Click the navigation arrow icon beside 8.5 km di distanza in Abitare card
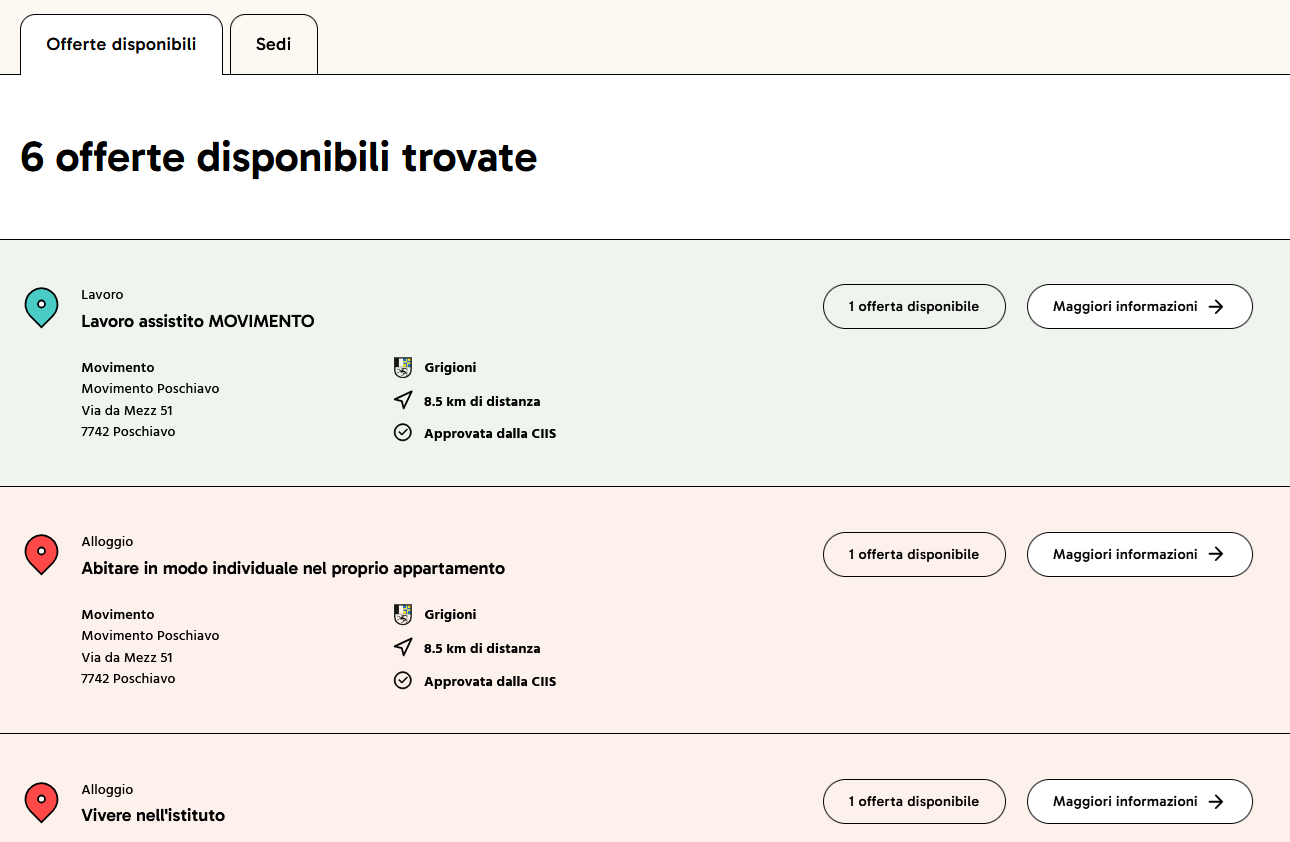Image resolution: width=1290 pixels, height=842 pixels. (x=403, y=646)
